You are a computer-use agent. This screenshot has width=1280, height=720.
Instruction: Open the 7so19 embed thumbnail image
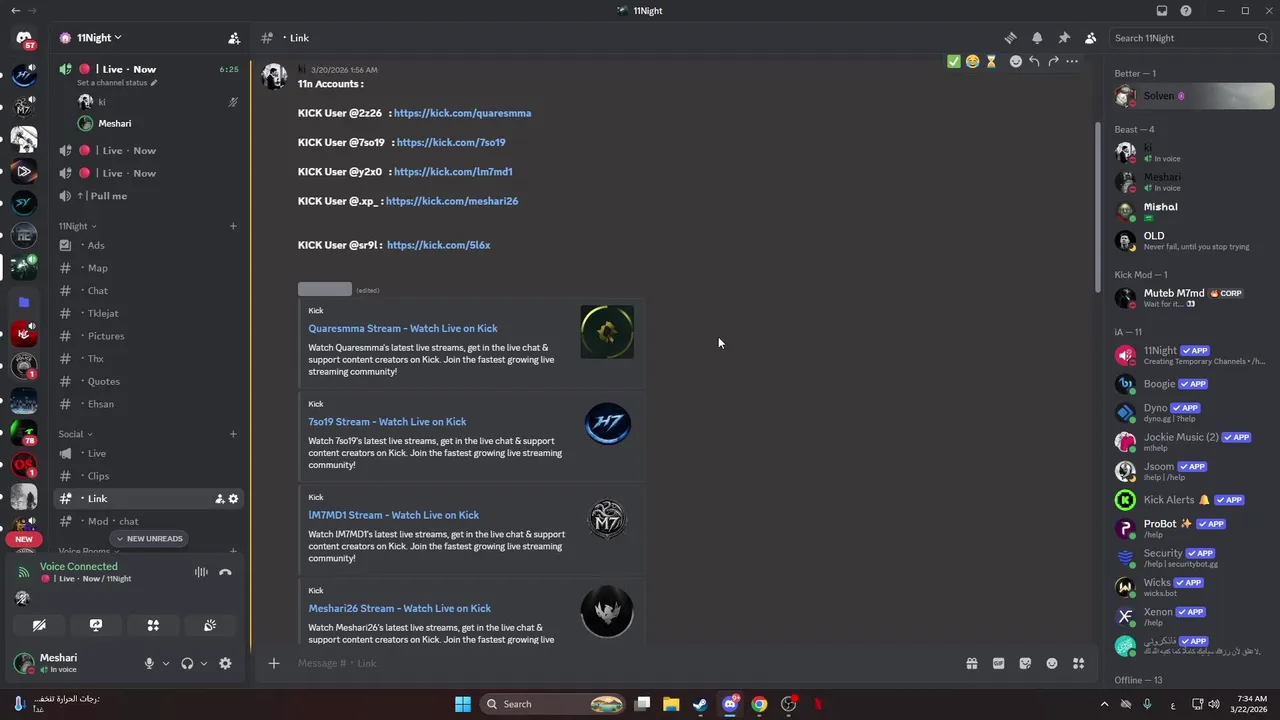(x=607, y=425)
